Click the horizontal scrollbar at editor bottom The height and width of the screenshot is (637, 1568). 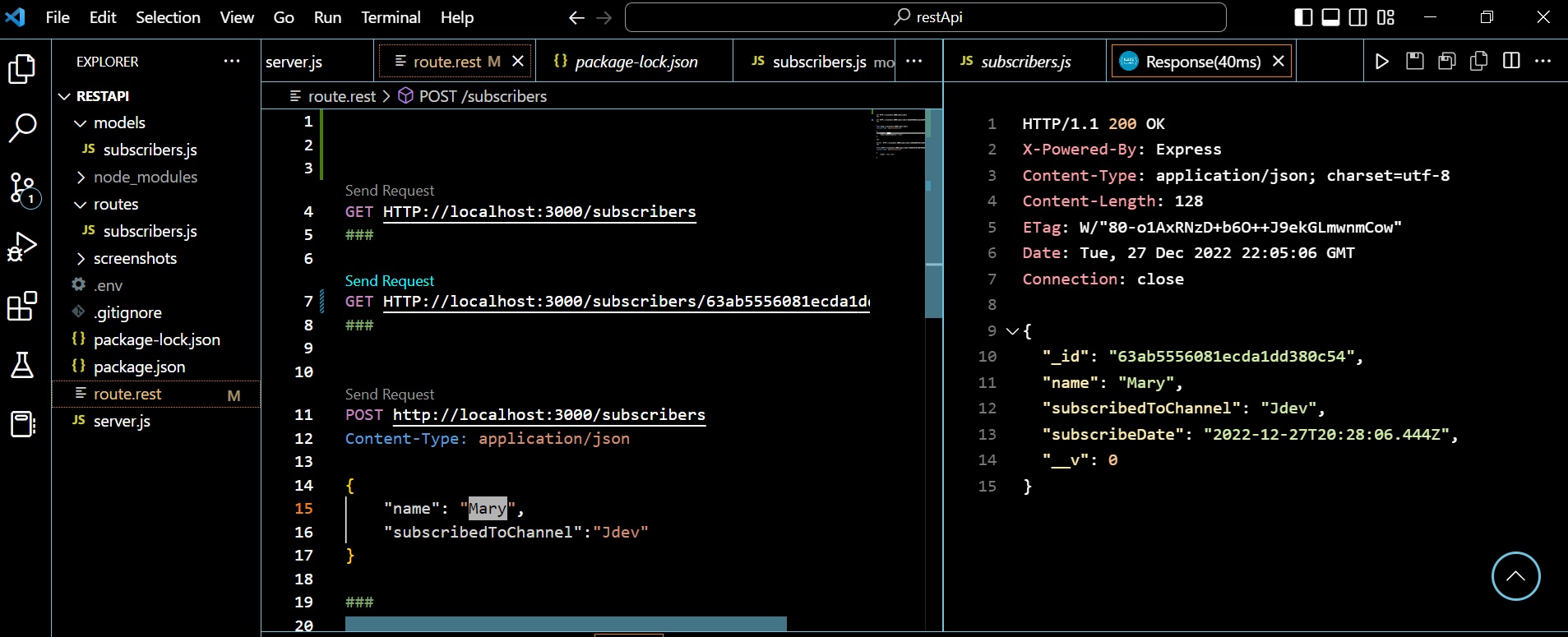click(x=566, y=625)
